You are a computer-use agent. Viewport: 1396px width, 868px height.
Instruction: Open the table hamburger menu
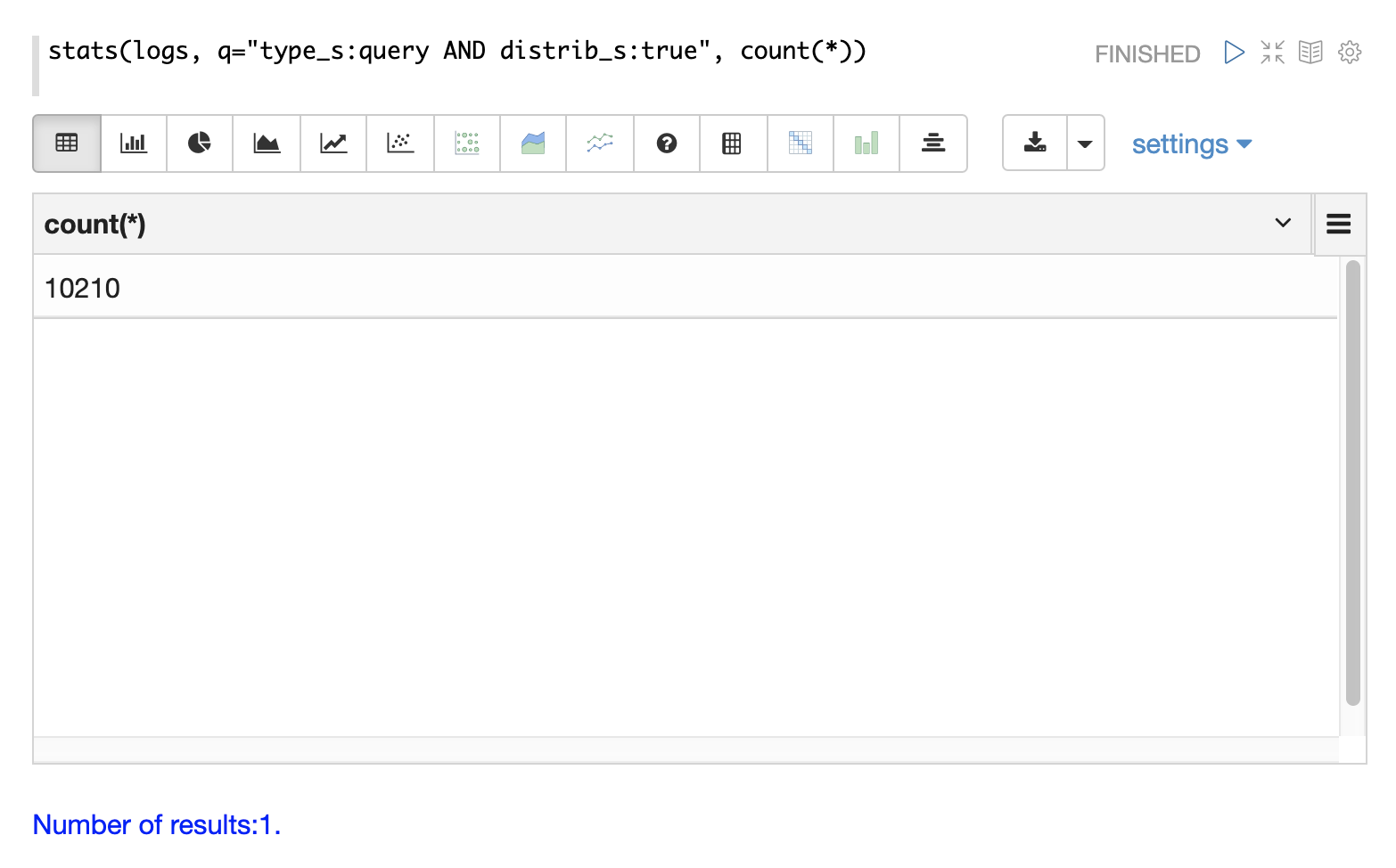pos(1338,224)
